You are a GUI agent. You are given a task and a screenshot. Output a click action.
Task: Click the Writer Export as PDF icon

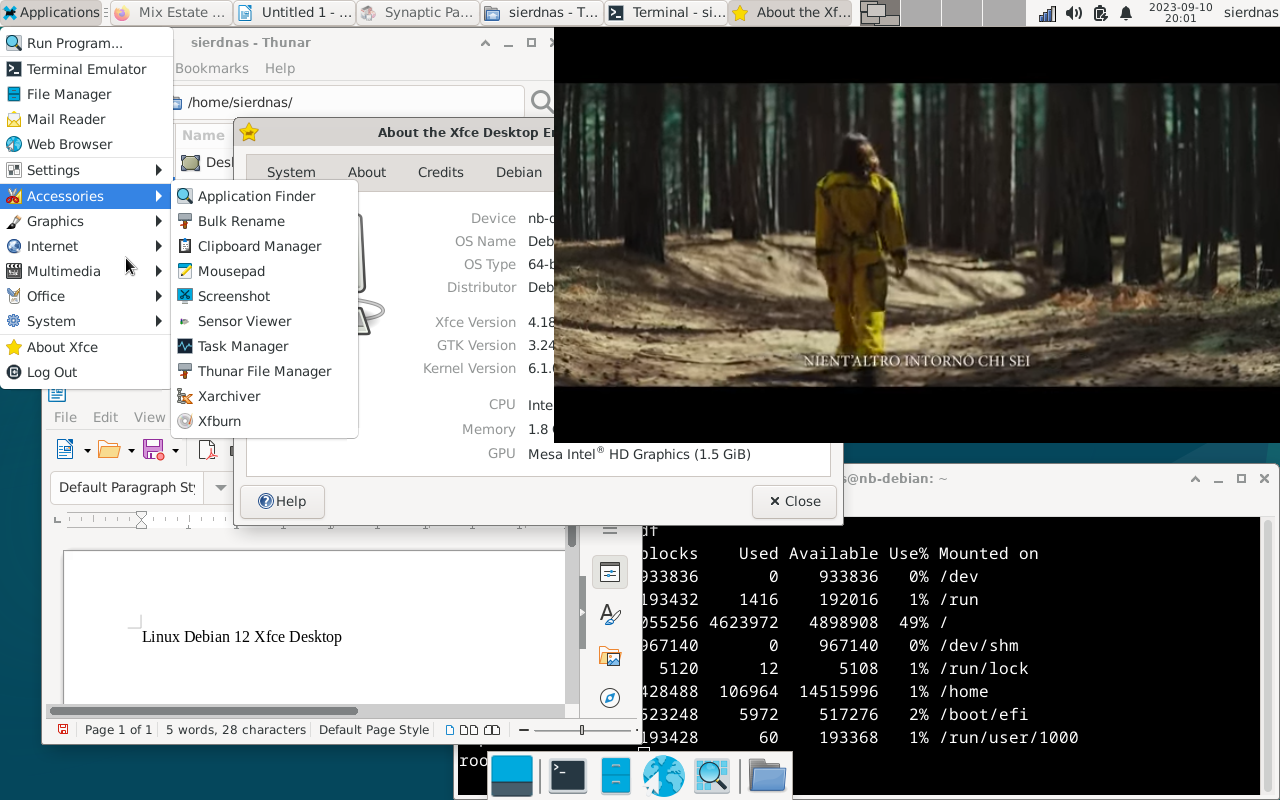coord(207,450)
